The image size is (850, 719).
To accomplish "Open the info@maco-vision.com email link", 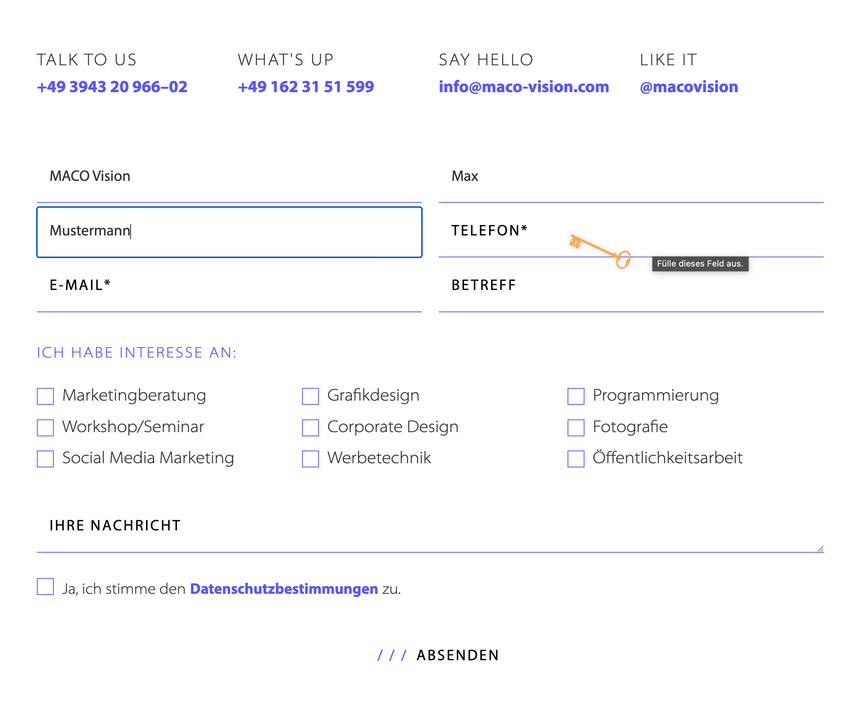I will (x=524, y=87).
